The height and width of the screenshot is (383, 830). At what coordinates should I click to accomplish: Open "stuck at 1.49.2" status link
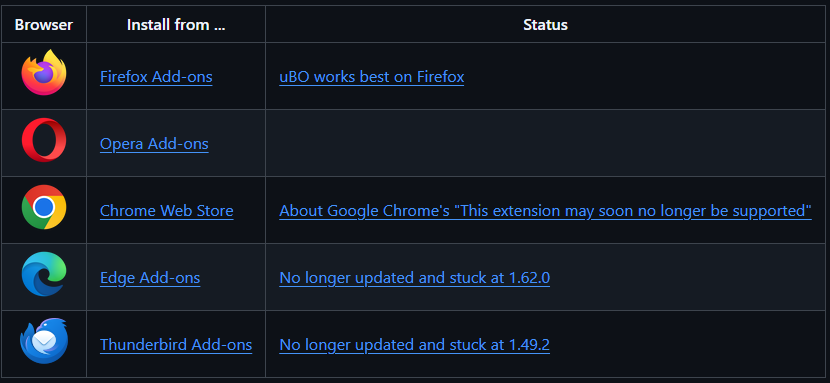[414, 345]
